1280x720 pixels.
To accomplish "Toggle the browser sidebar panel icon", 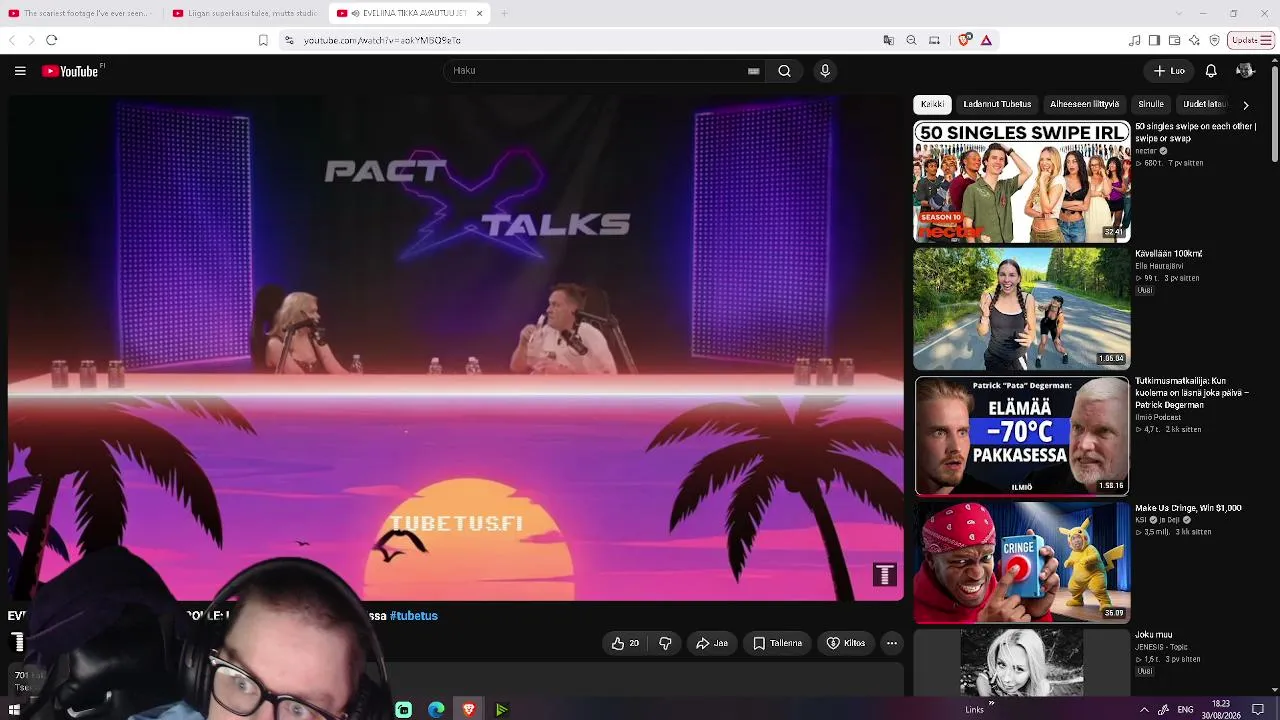I will coord(1154,40).
